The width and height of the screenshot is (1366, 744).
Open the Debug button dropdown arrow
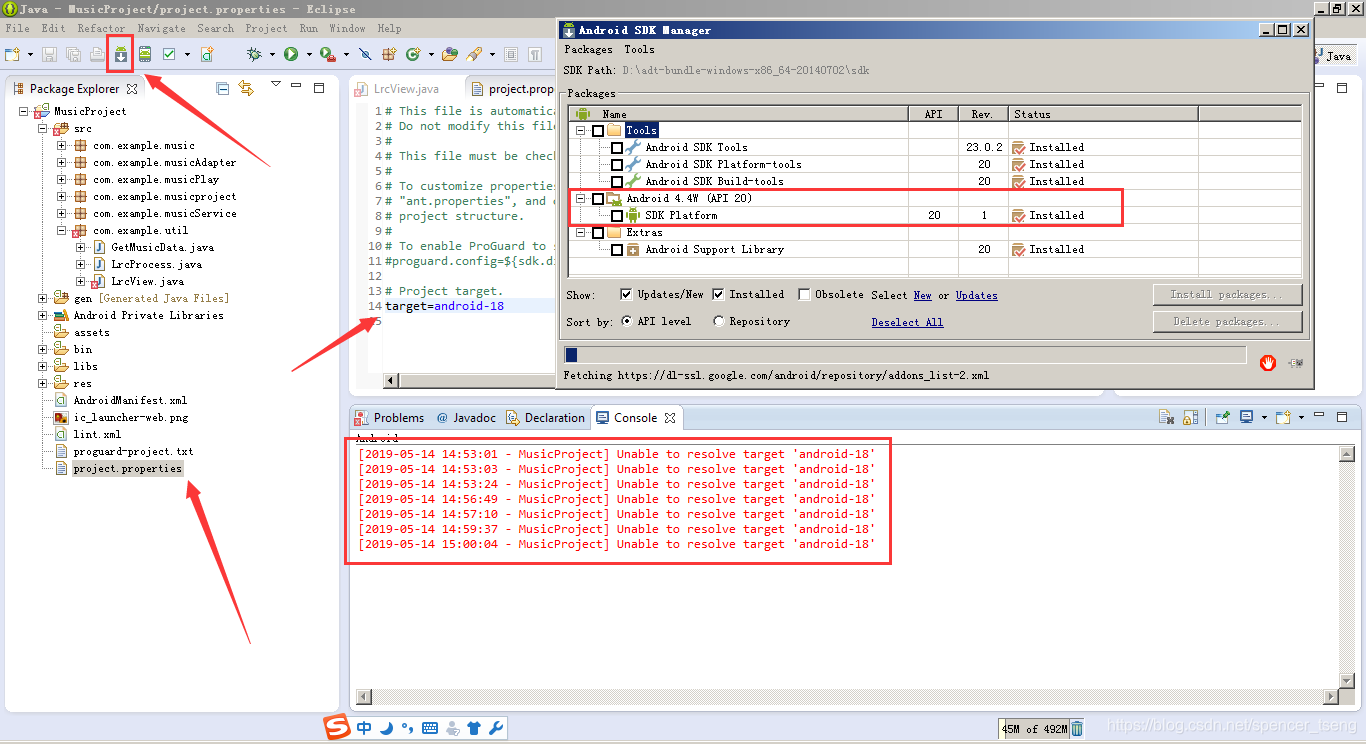coord(273,54)
